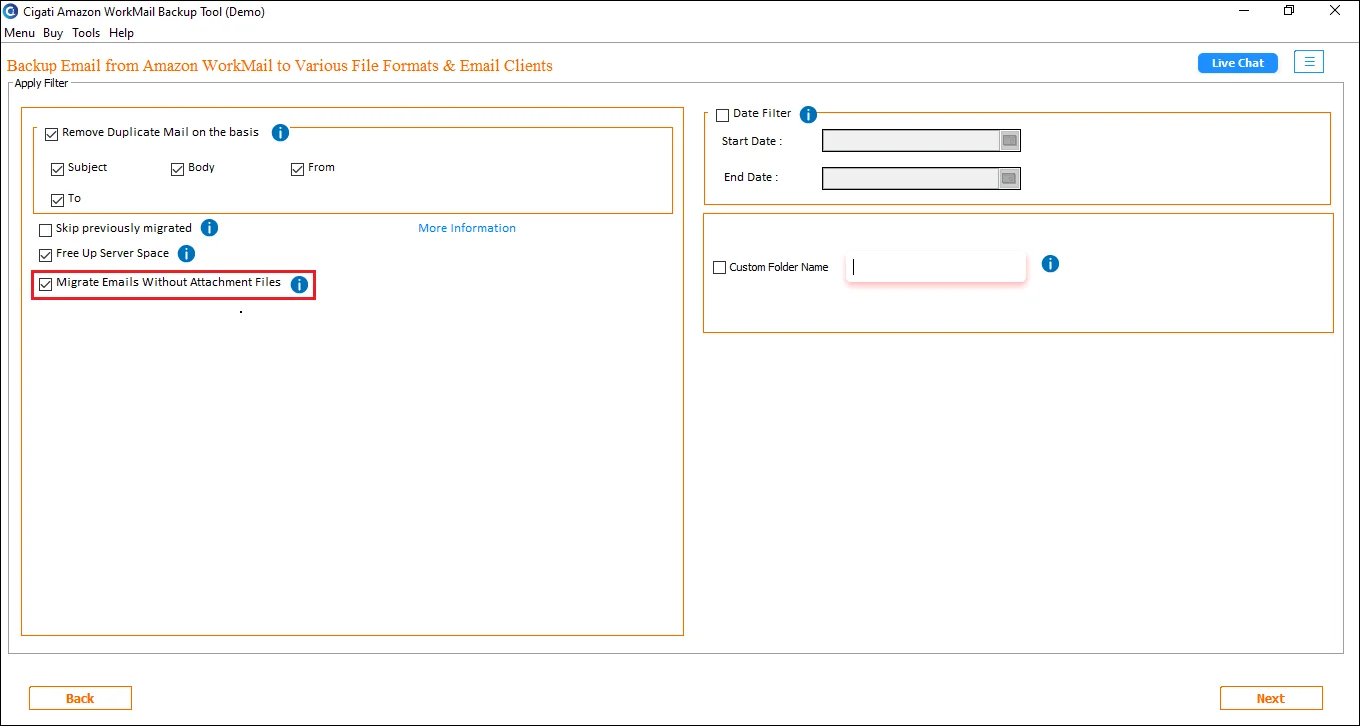Close the Cigati Backup Tool window
1360x726 pixels.
[1335, 11]
